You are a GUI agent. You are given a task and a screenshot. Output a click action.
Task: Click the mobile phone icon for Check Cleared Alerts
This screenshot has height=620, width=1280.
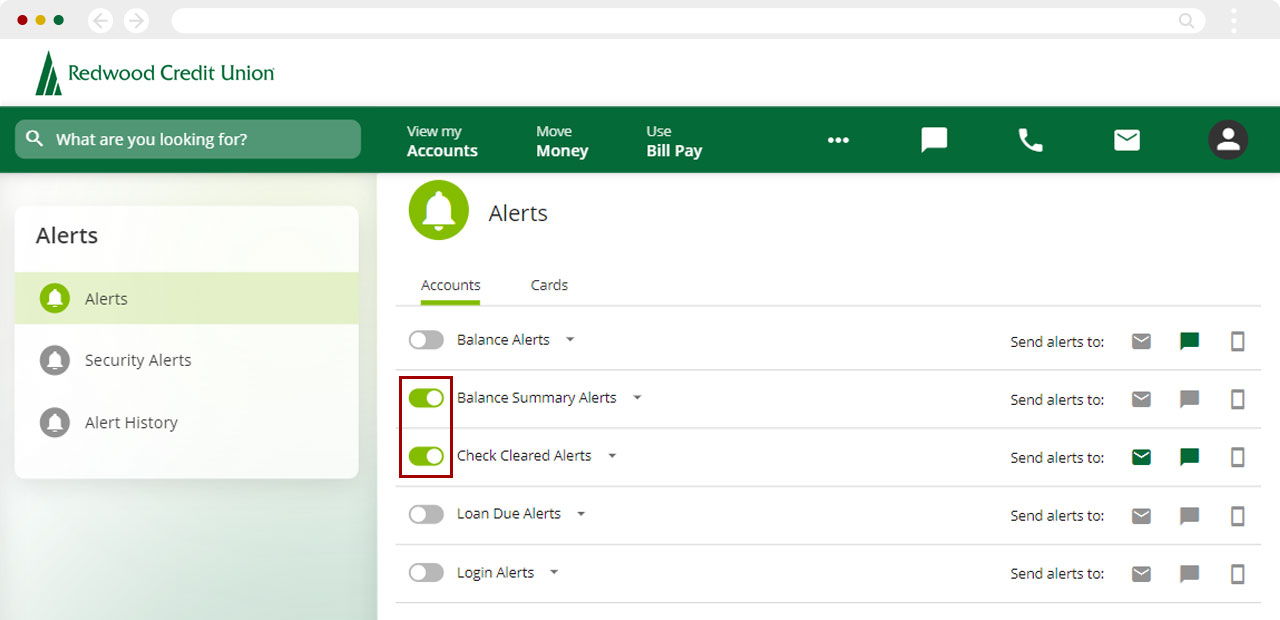[x=1237, y=458]
